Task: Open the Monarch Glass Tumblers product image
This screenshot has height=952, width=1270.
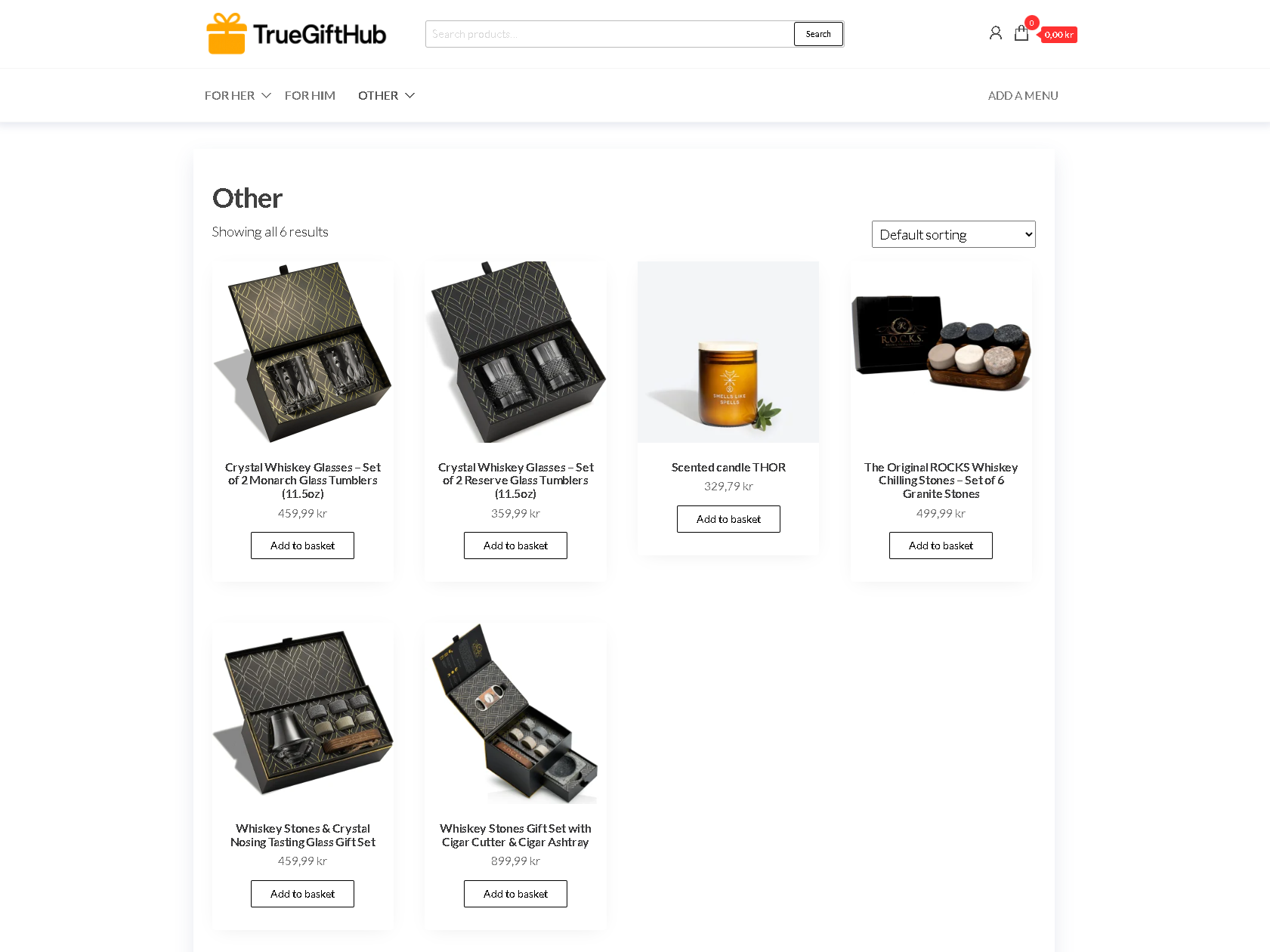Action: click(x=303, y=352)
